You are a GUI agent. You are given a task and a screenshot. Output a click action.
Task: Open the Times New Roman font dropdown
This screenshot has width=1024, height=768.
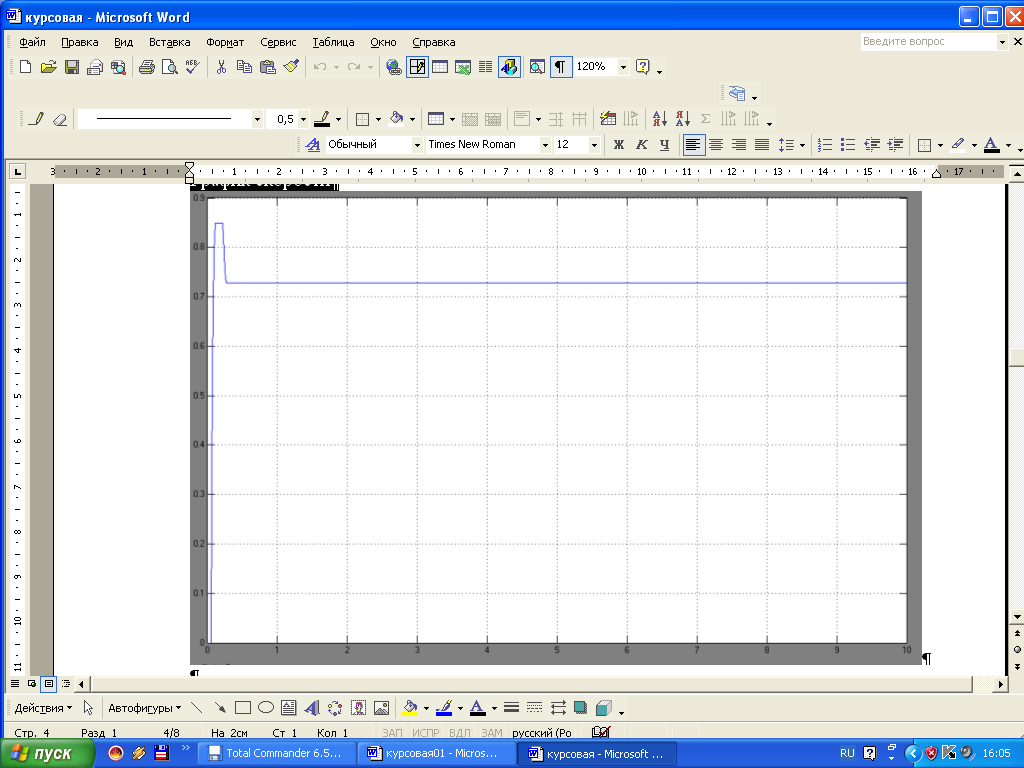click(x=545, y=145)
